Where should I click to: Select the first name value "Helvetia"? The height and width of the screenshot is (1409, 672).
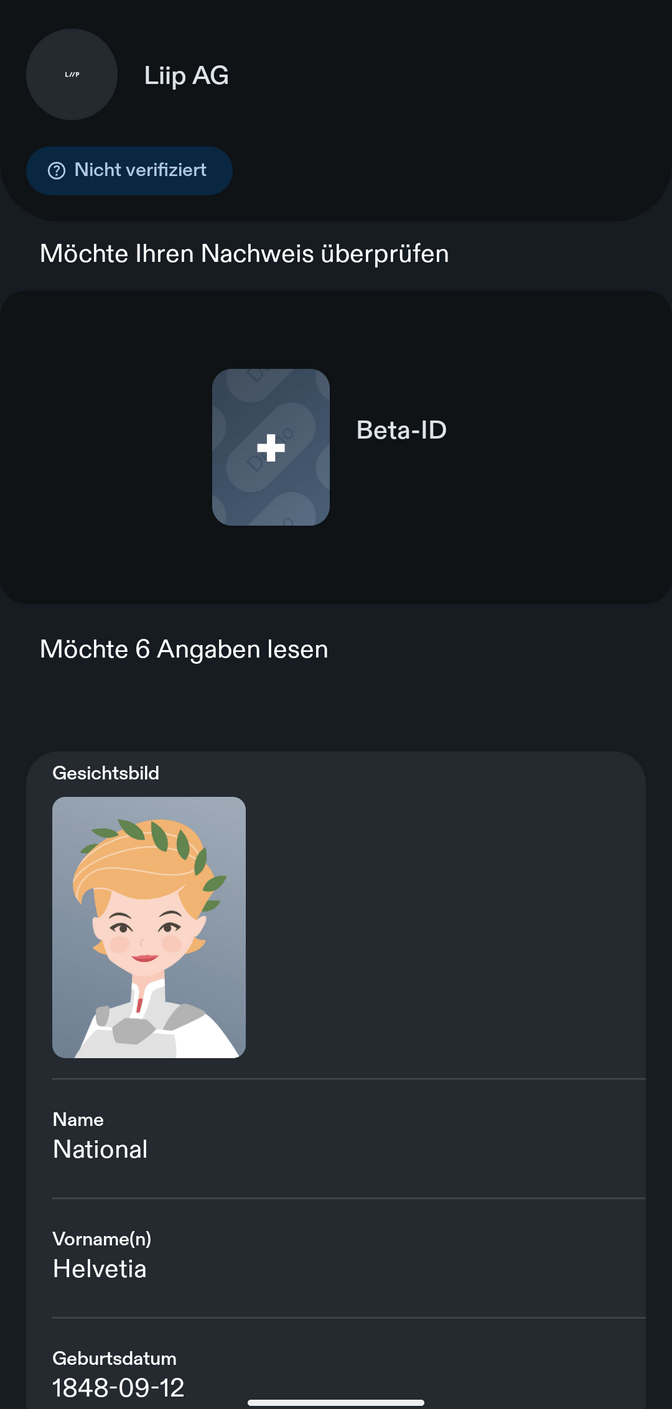coord(100,1270)
